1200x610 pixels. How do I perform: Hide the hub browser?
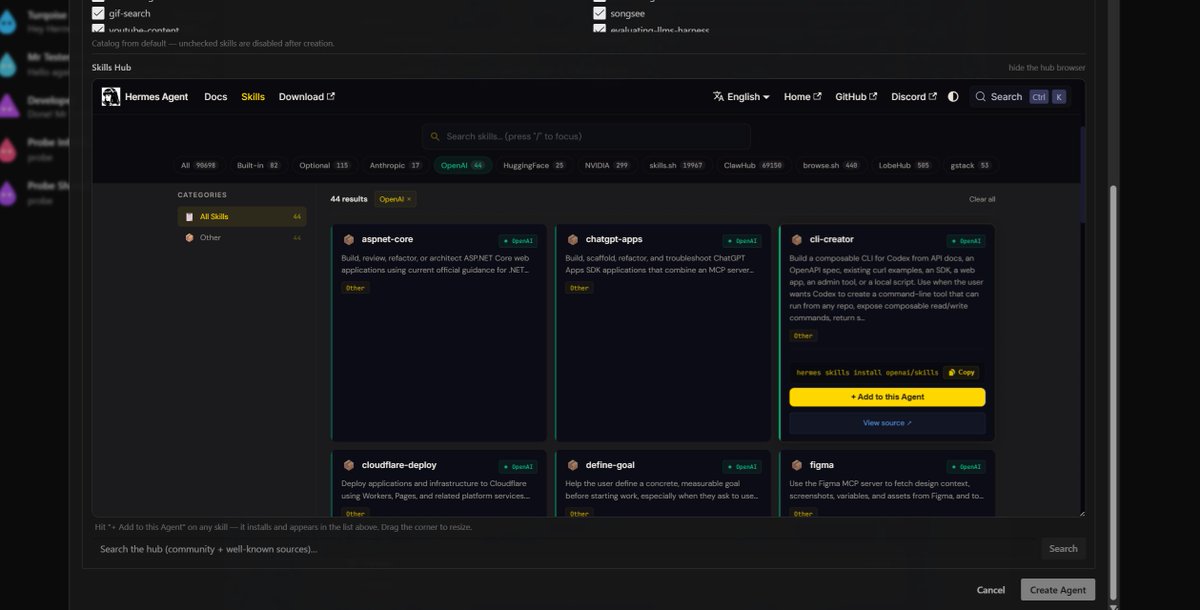tap(1047, 68)
